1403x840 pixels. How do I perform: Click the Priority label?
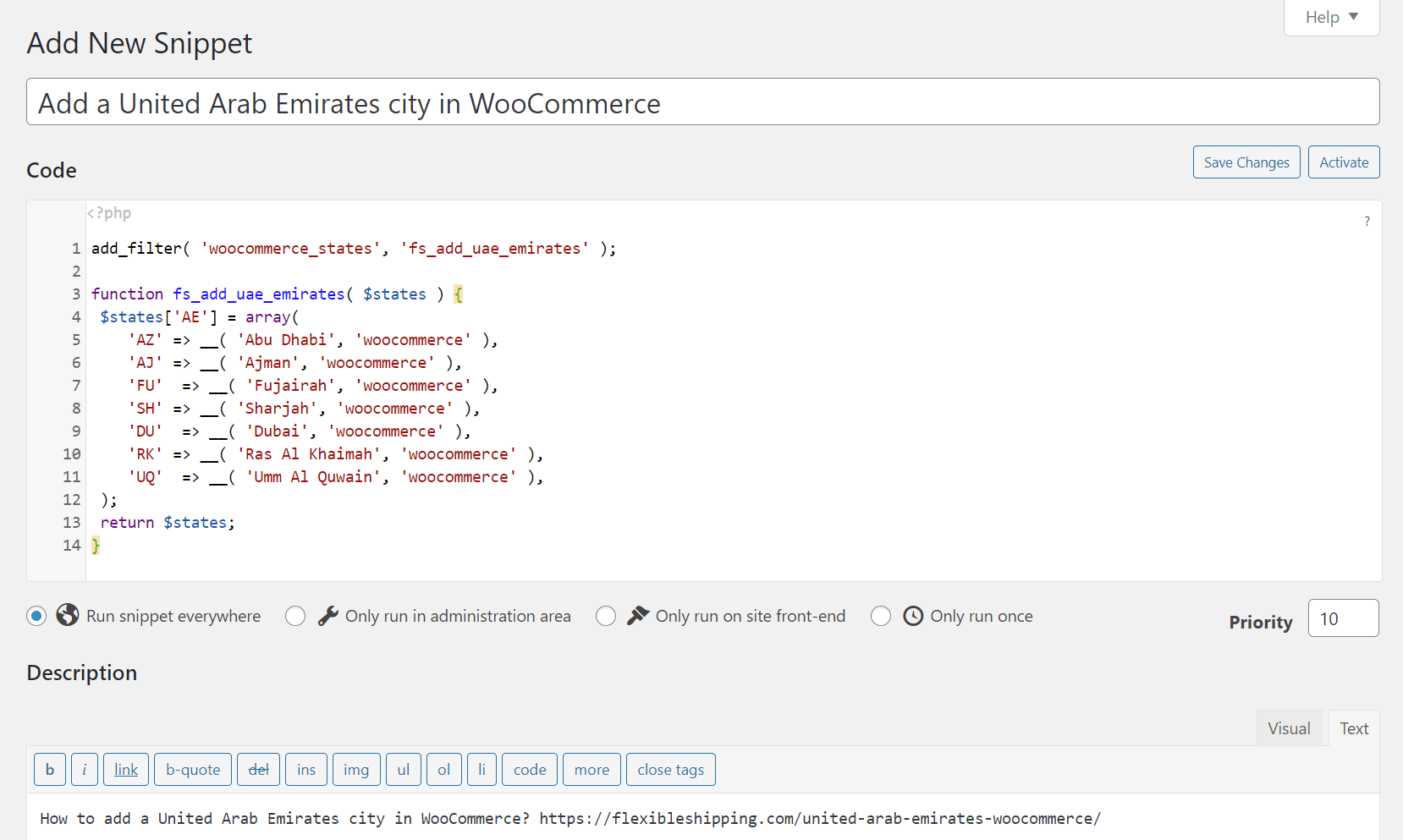click(1261, 623)
